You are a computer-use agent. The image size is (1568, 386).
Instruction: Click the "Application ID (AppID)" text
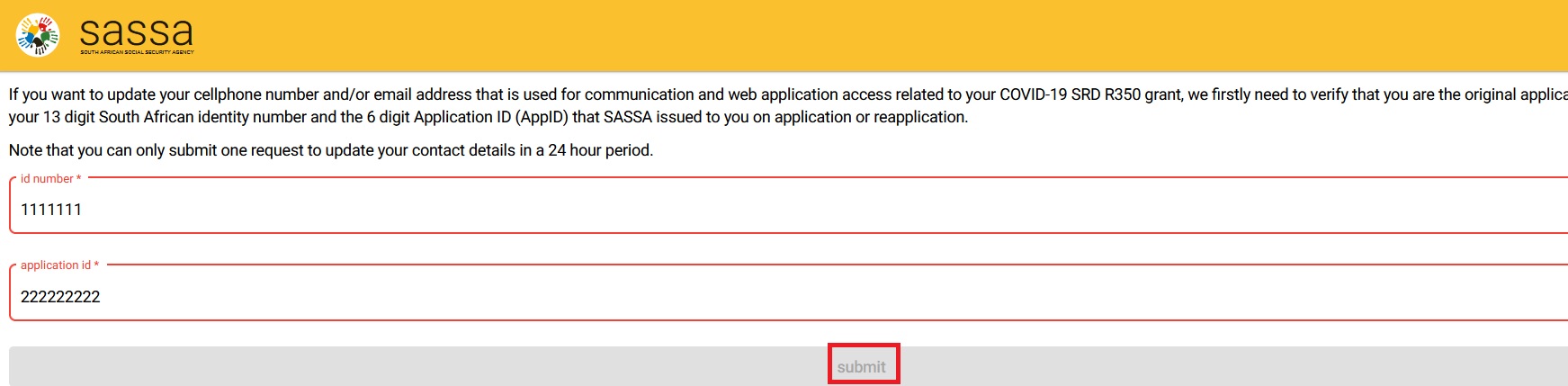(x=504, y=117)
